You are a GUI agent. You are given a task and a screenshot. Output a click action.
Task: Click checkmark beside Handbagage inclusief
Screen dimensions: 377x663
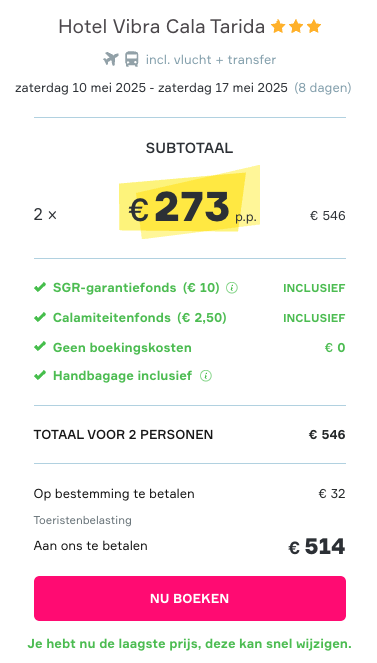coord(40,375)
